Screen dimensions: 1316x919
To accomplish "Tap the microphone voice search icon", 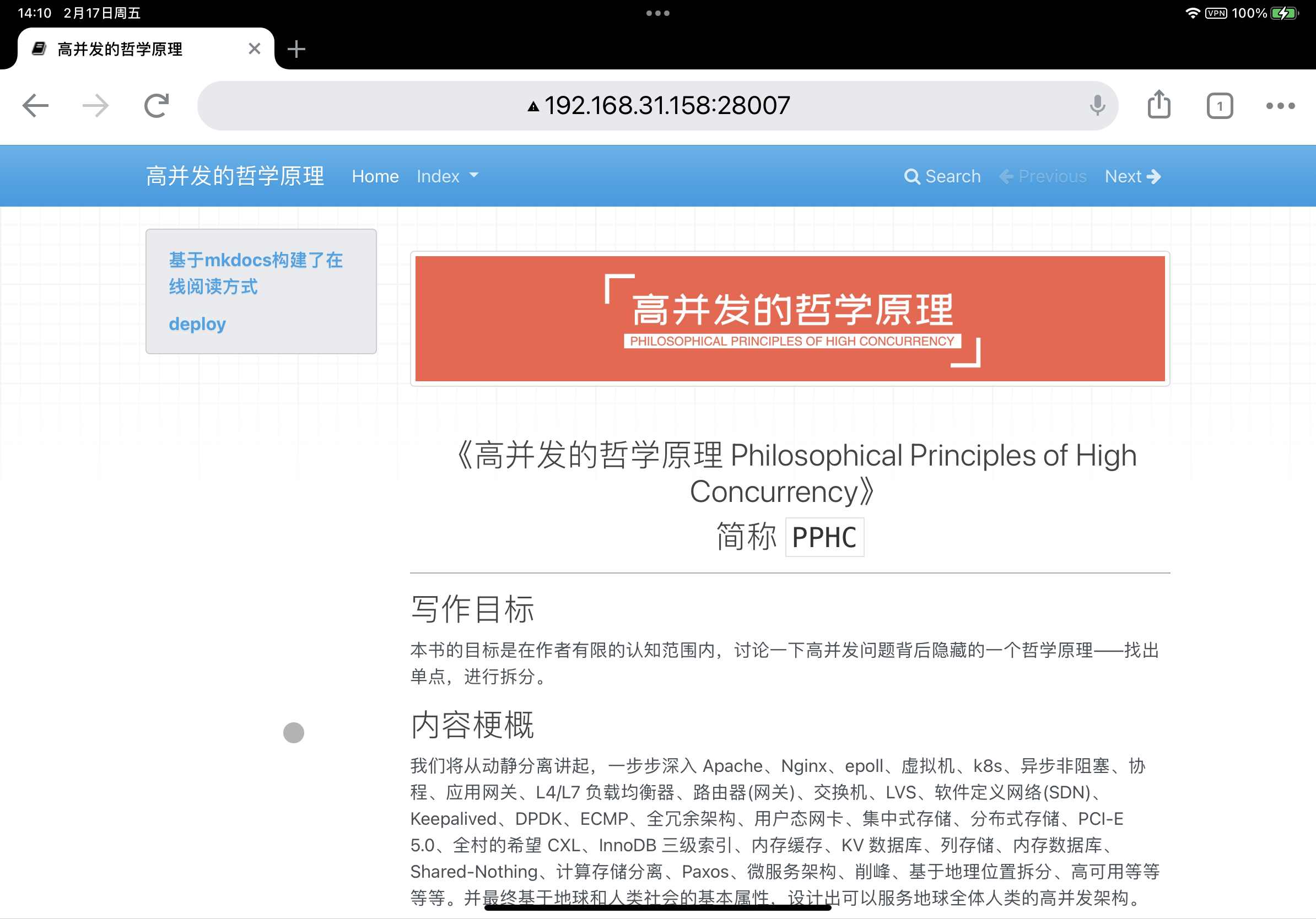I will (1097, 105).
